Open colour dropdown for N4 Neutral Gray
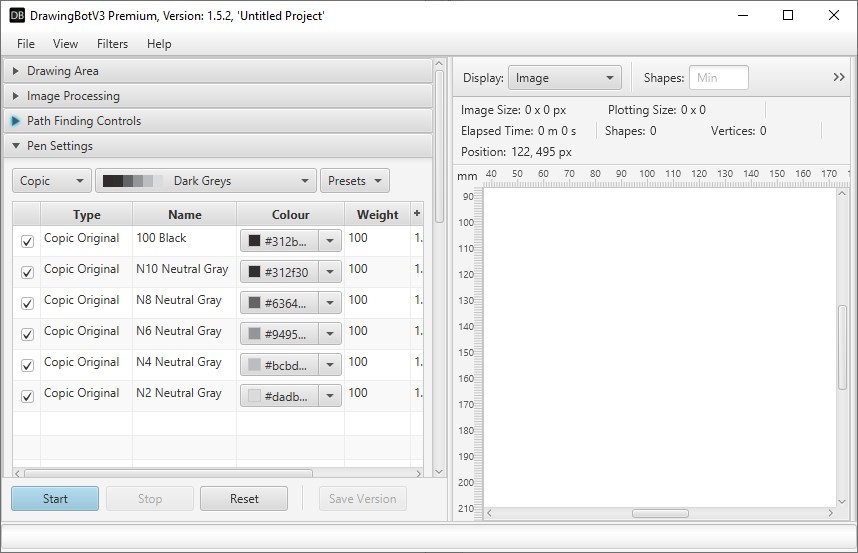The width and height of the screenshot is (858, 553). click(x=330, y=365)
